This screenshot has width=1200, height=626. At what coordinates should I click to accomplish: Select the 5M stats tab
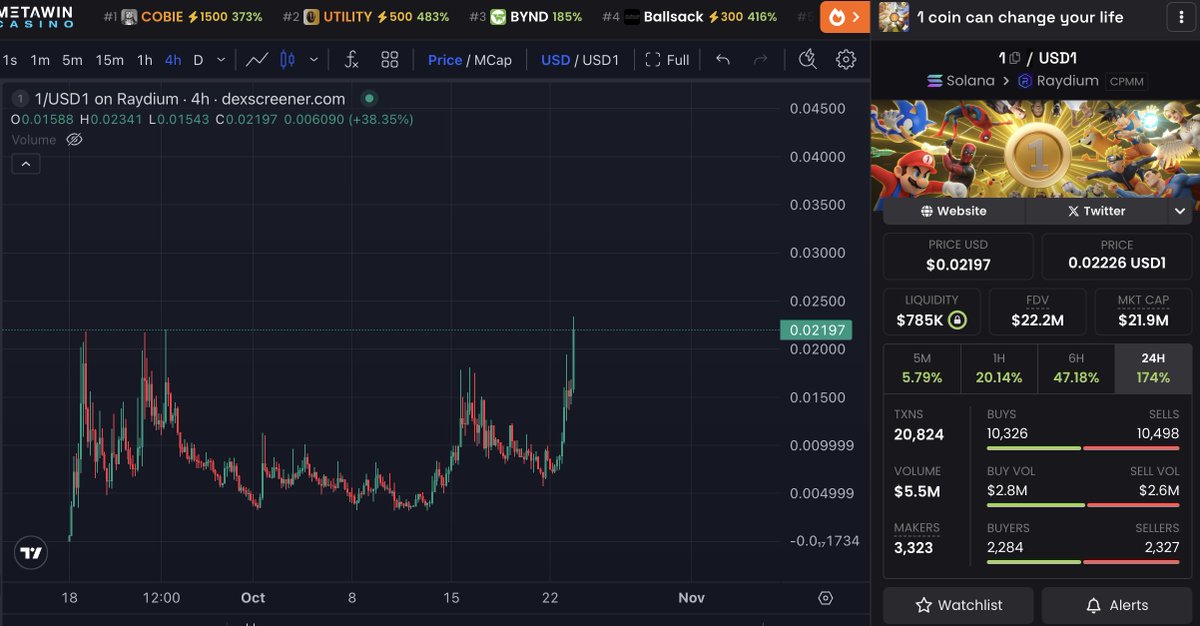(x=921, y=367)
